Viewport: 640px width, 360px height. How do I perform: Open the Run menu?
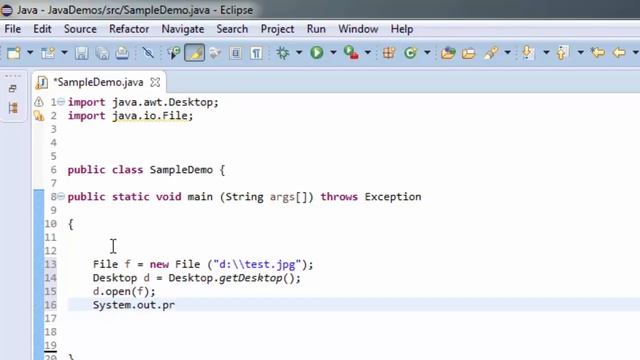pos(316,29)
